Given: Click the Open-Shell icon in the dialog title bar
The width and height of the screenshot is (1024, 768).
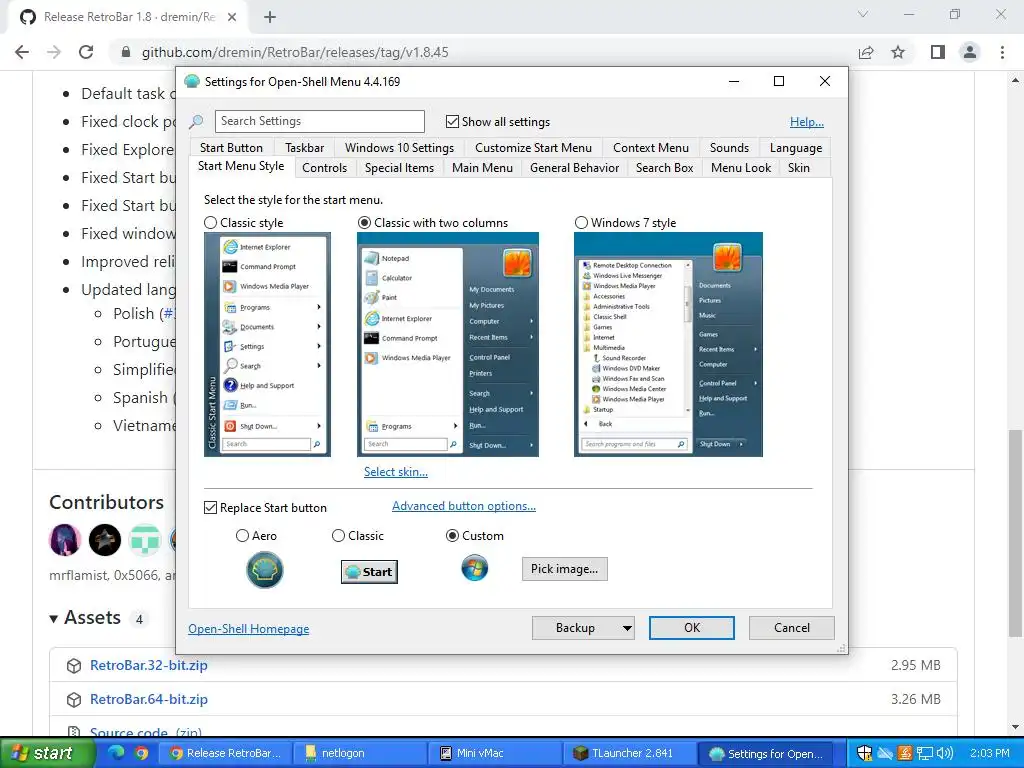Looking at the screenshot, I should click(x=191, y=82).
